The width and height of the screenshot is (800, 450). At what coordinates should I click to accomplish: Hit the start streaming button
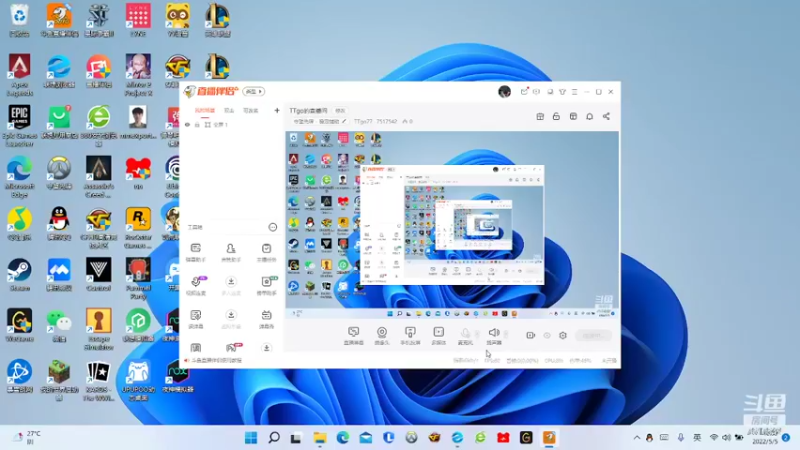tap(593, 335)
